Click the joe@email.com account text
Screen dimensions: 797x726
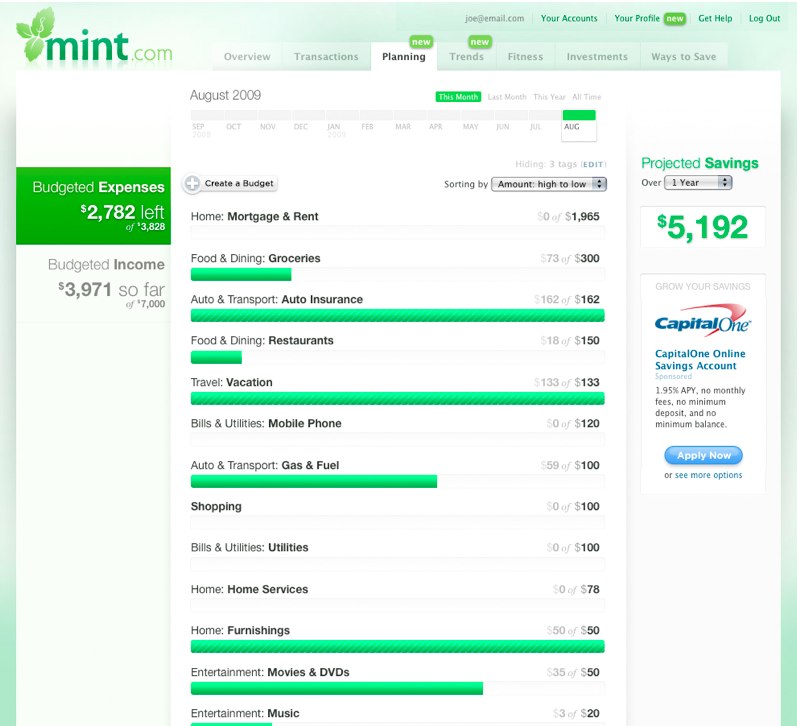pos(494,18)
